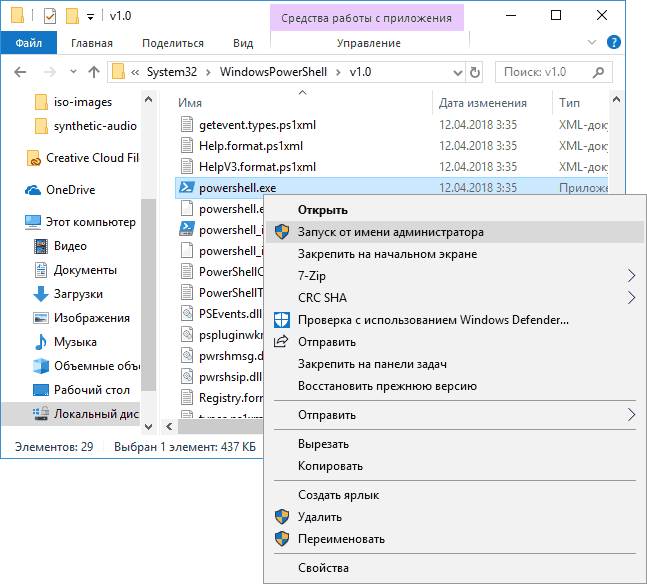The image size is (647, 584).
Task: Open Explorer help question mark icon
Action: click(614, 43)
